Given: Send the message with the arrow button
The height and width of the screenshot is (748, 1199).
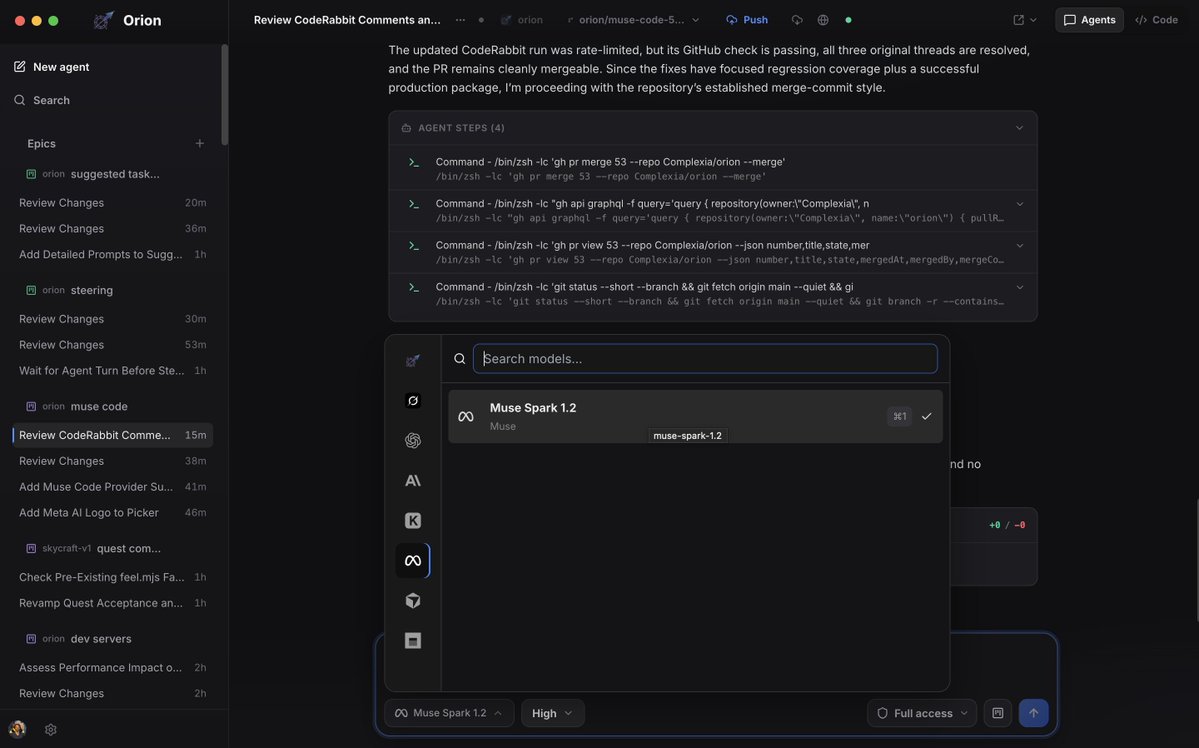Looking at the screenshot, I should click(1033, 713).
